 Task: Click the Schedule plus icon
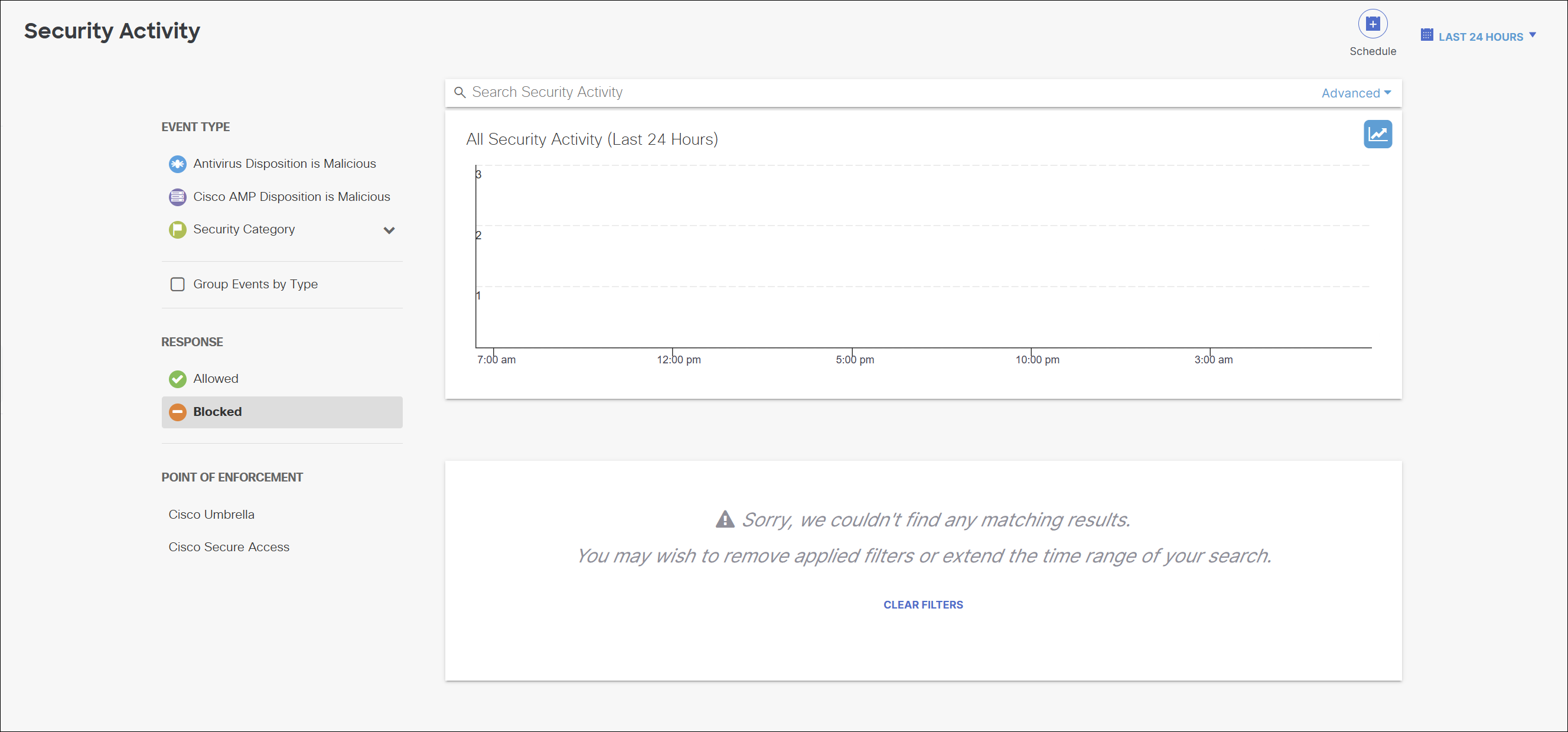[x=1372, y=24]
